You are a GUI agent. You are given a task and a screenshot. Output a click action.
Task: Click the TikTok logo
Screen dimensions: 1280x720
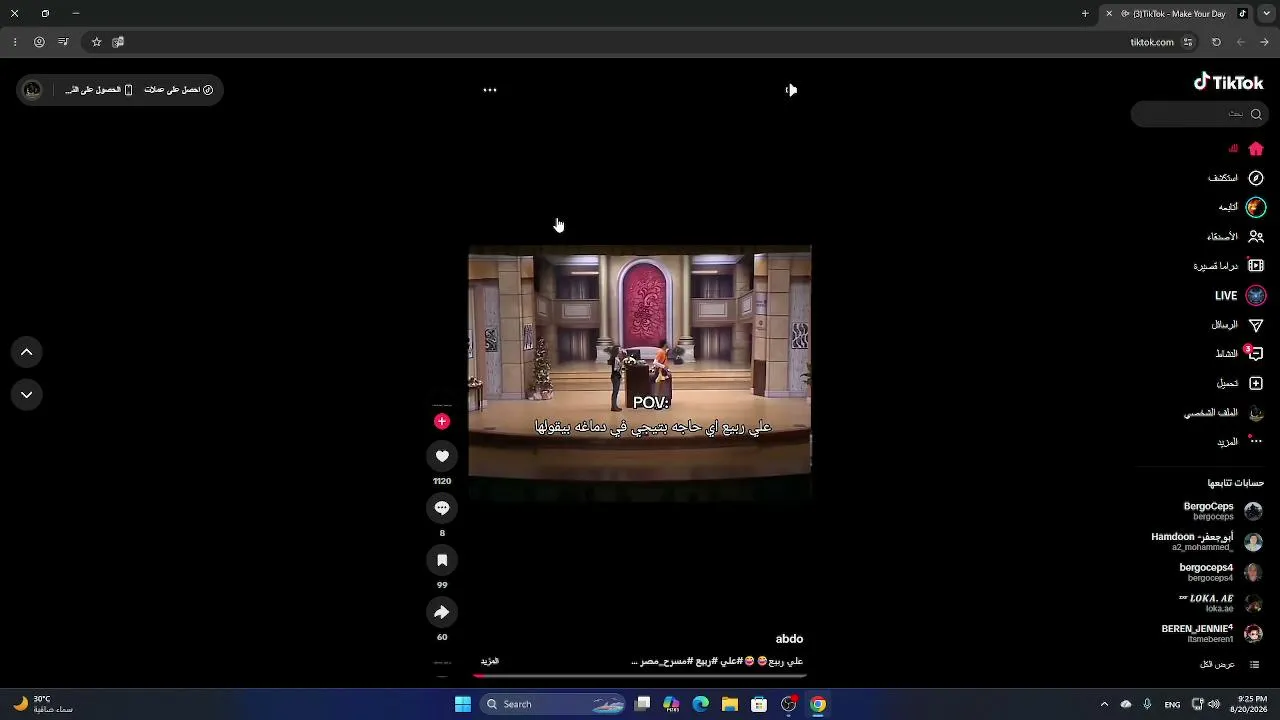click(x=1228, y=82)
